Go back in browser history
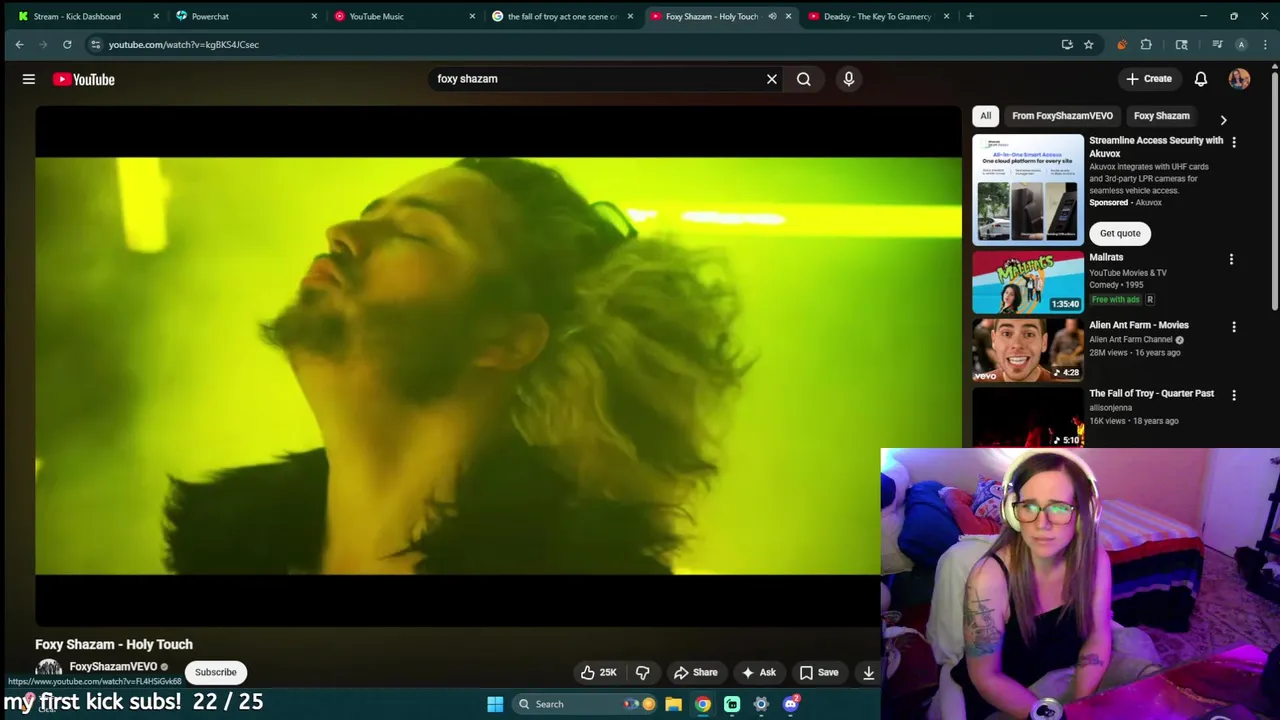 [19, 44]
